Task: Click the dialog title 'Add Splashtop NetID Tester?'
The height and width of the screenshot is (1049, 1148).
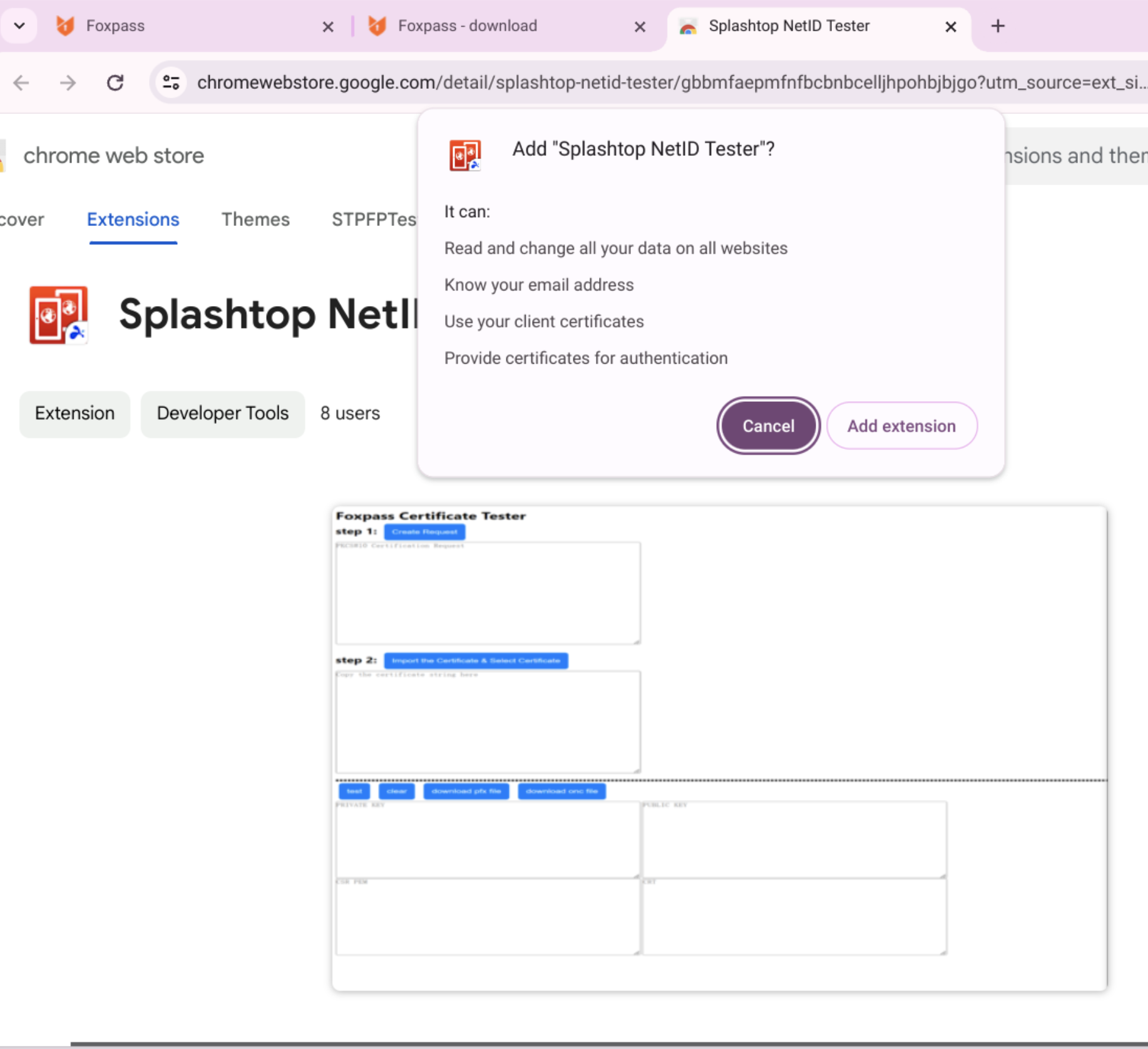Action: (x=643, y=149)
